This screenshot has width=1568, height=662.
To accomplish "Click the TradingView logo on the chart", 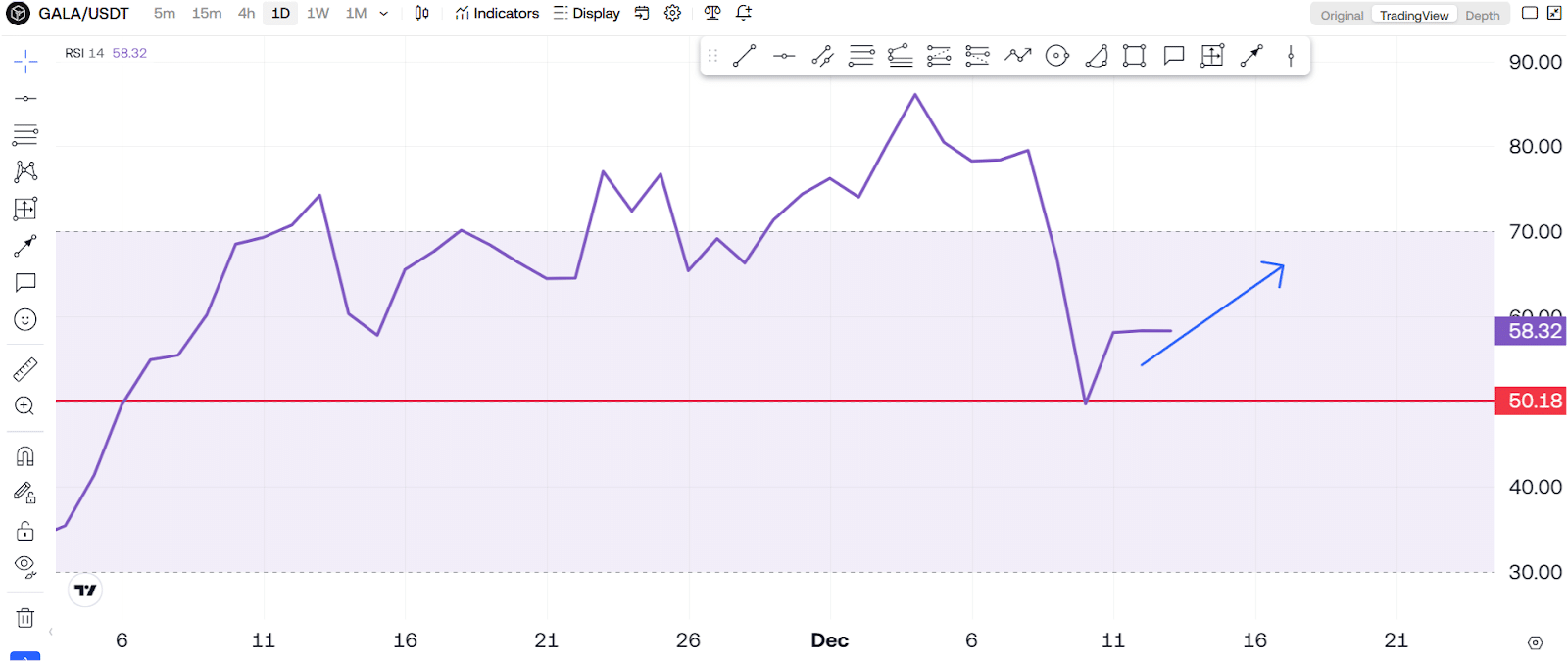I will (x=86, y=591).
